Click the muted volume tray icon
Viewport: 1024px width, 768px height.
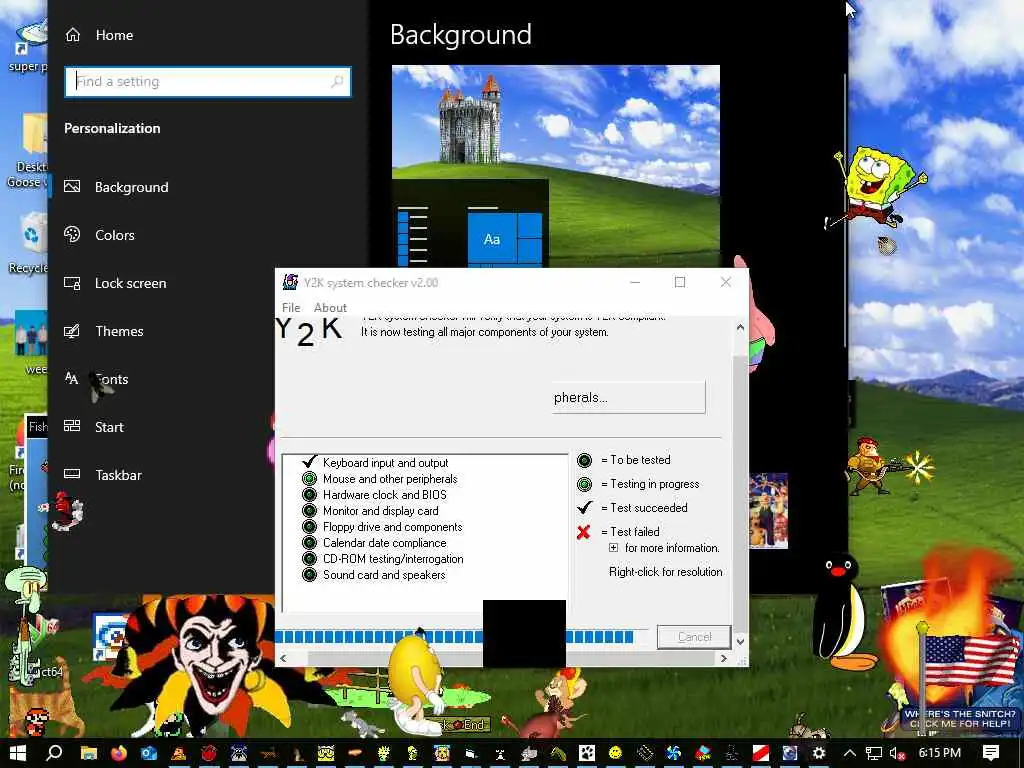pyautogui.click(x=898, y=753)
